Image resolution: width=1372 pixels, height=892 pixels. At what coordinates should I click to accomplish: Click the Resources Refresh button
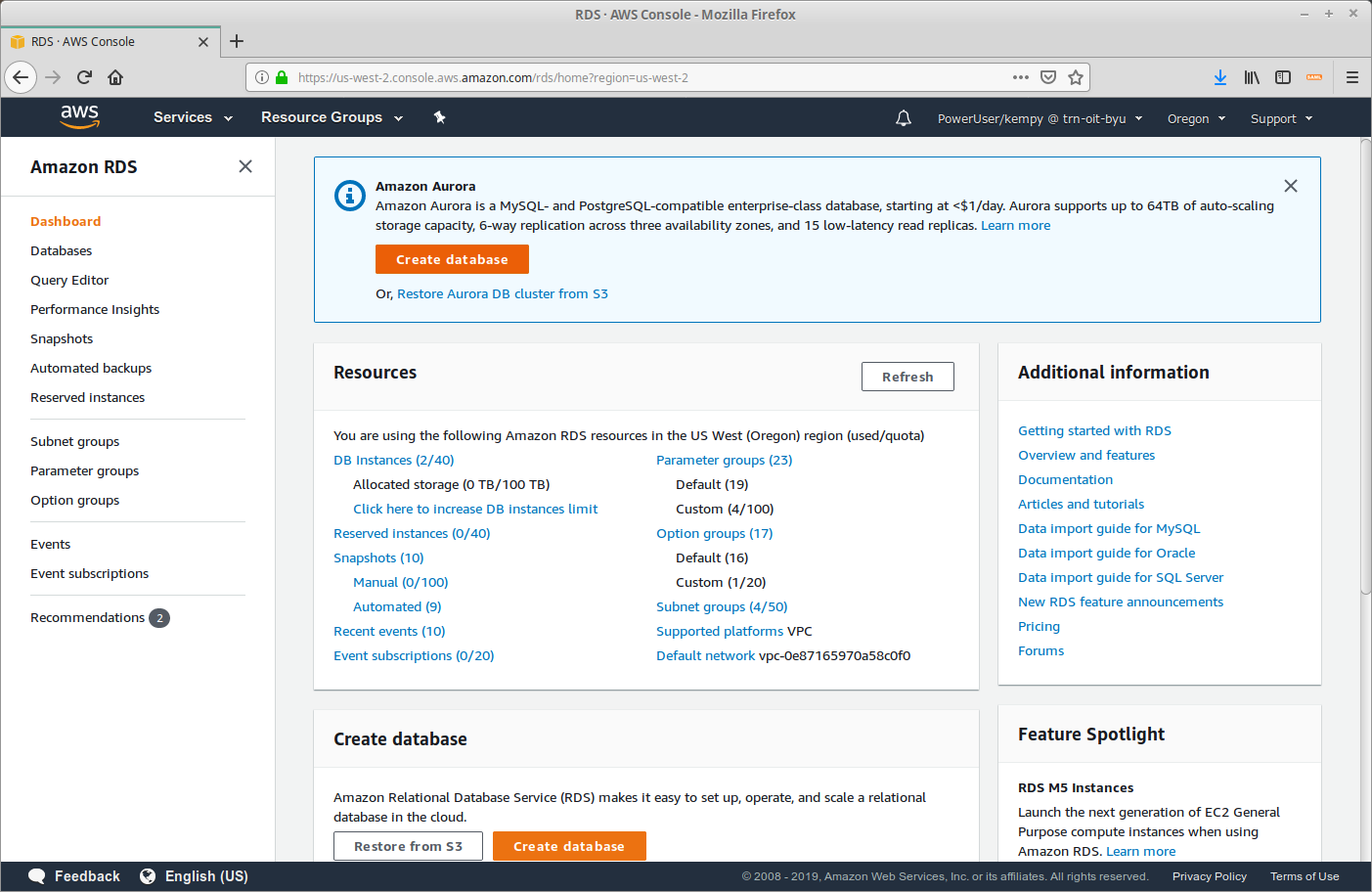(907, 377)
